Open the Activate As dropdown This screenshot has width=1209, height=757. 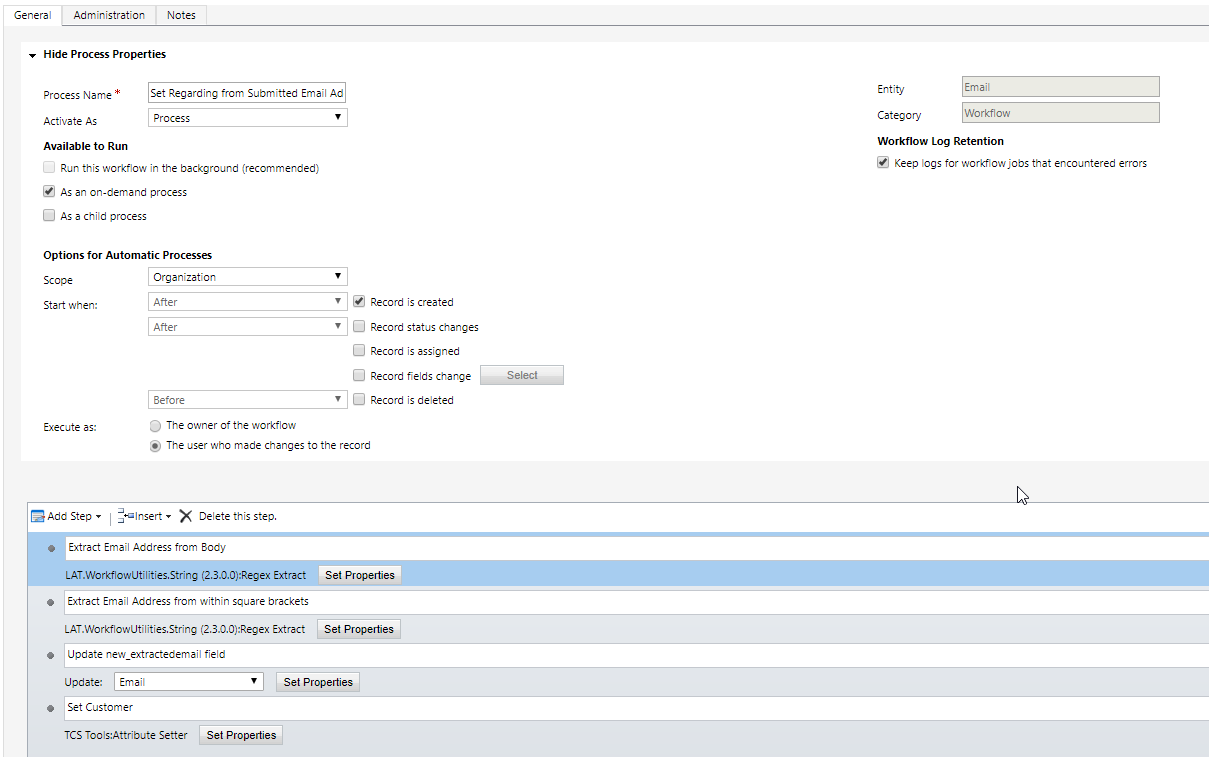[247, 118]
